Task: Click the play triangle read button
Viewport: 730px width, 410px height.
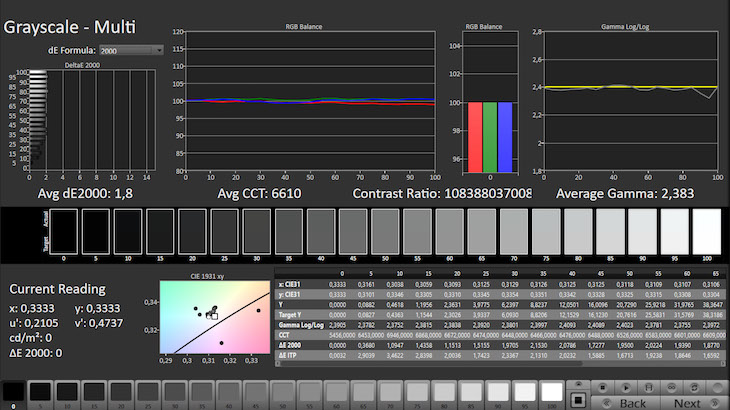Action: click(x=625, y=387)
